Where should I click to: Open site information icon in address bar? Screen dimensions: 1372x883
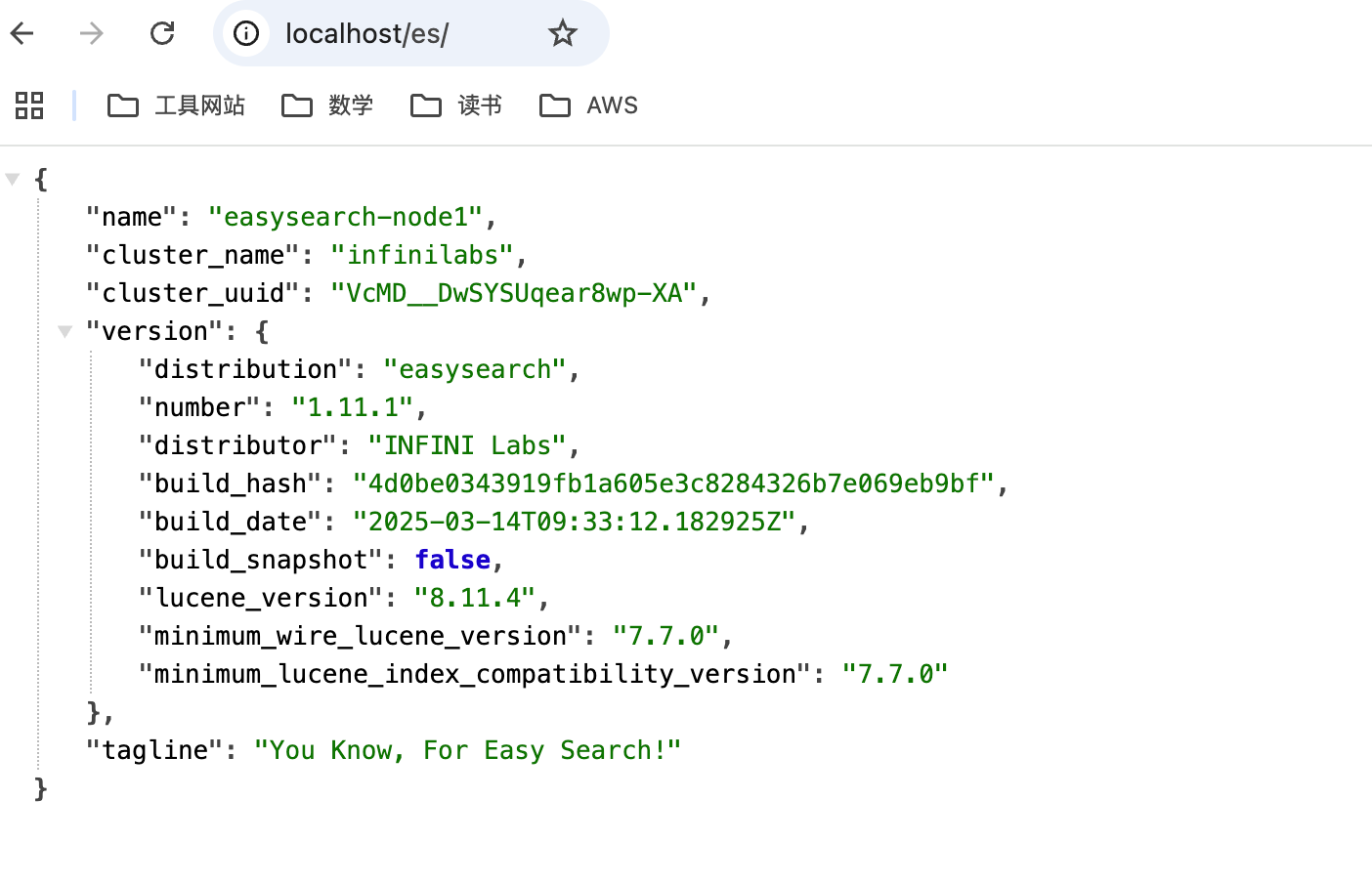[x=246, y=33]
